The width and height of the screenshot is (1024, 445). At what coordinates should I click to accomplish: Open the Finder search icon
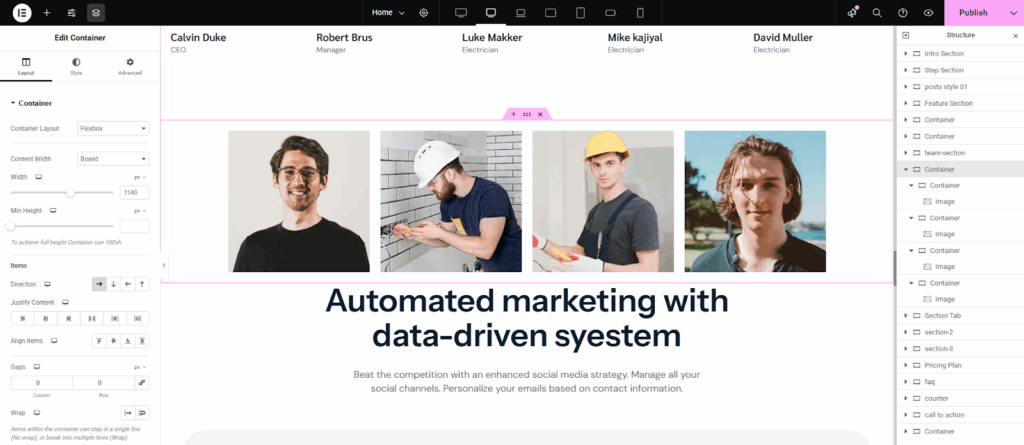[877, 12]
